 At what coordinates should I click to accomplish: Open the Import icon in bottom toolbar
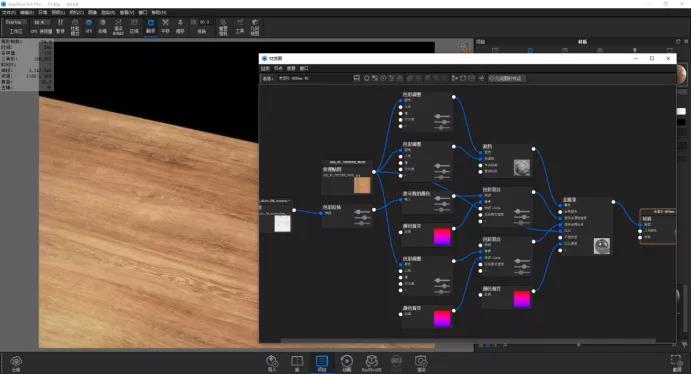coord(272,363)
